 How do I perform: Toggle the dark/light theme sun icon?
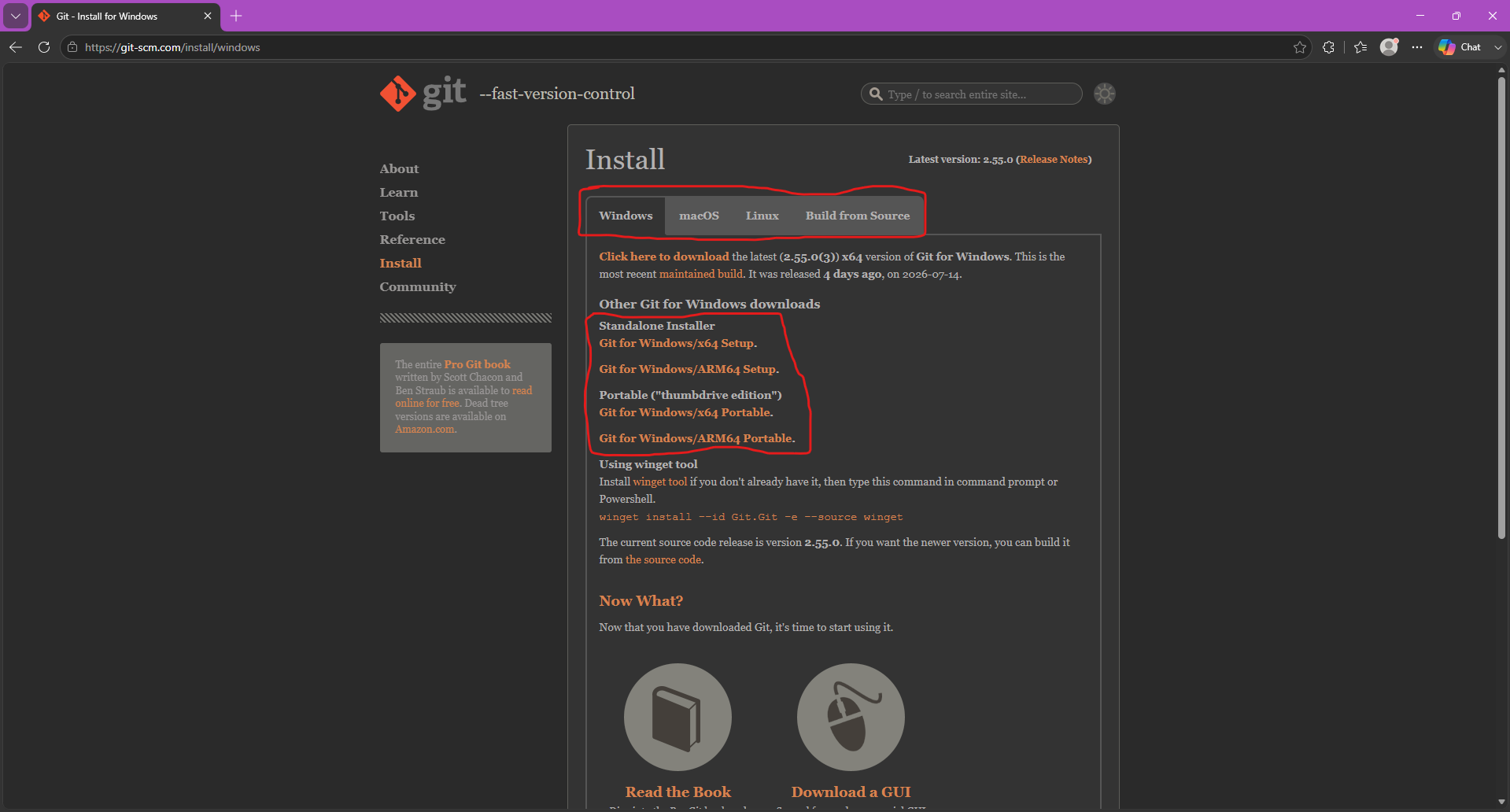(x=1105, y=94)
